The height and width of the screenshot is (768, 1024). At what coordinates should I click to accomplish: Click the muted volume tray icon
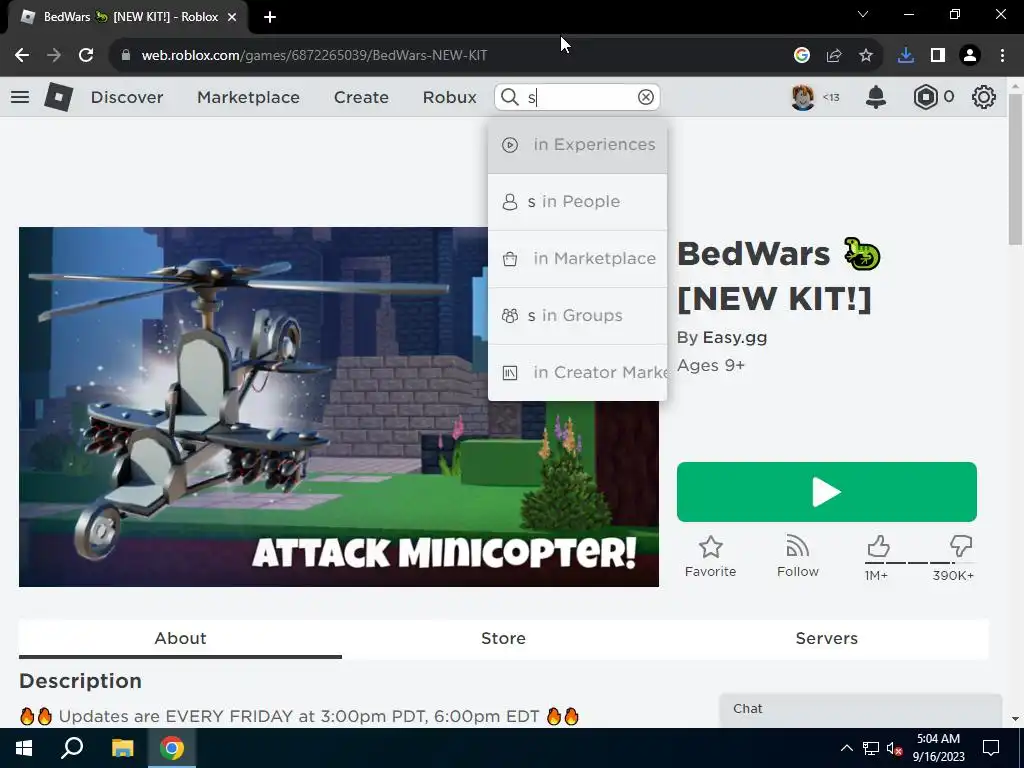click(895, 748)
